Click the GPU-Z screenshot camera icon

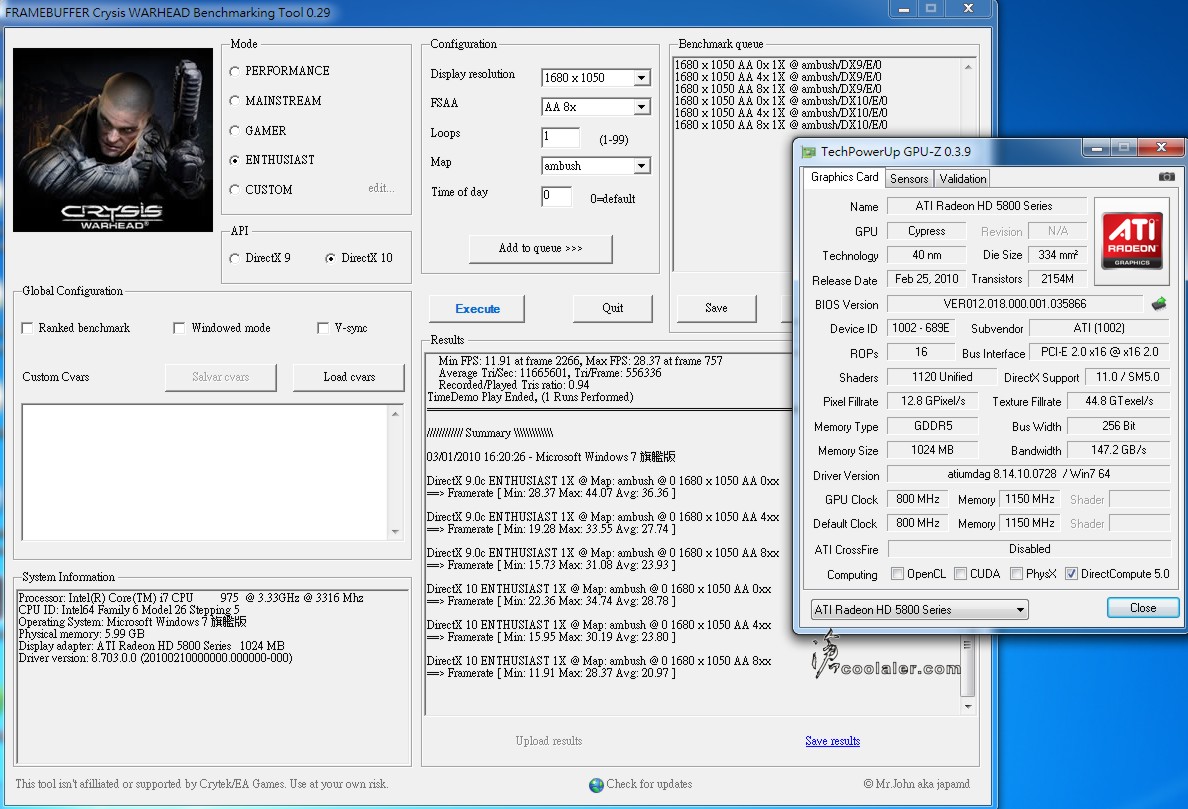point(1167,176)
